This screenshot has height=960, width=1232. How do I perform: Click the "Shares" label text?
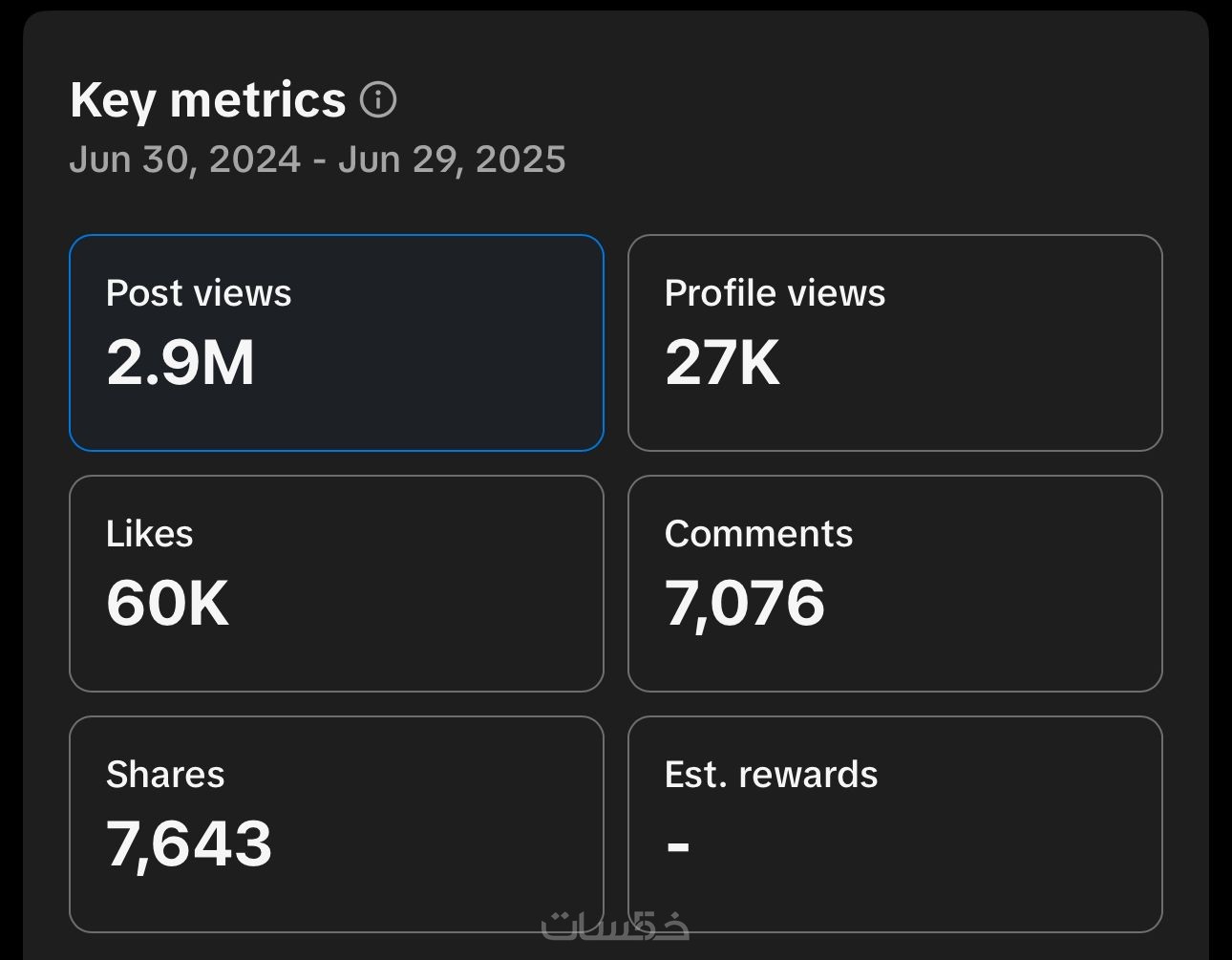pyautogui.click(x=165, y=775)
